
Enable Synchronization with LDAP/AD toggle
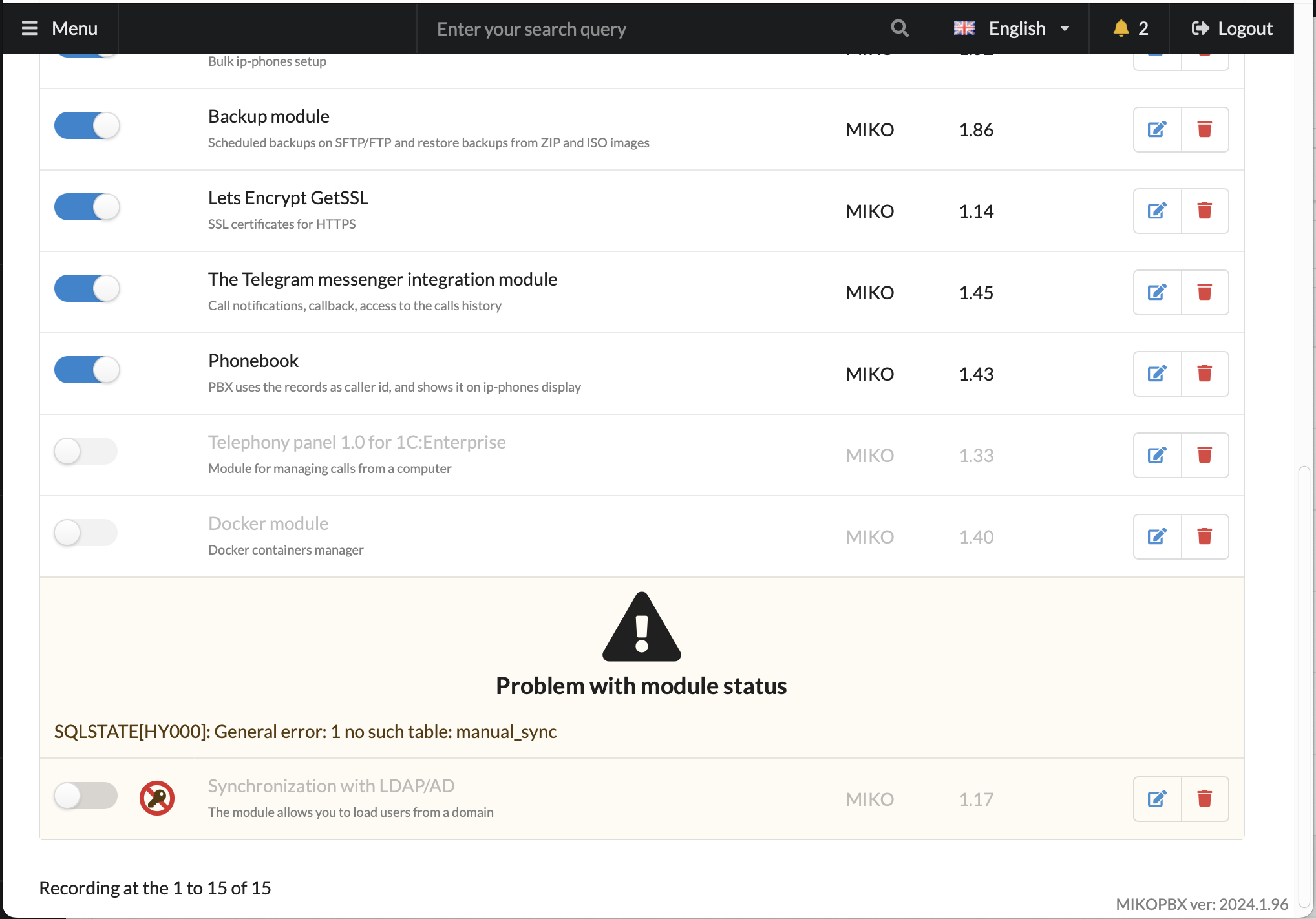pos(85,795)
